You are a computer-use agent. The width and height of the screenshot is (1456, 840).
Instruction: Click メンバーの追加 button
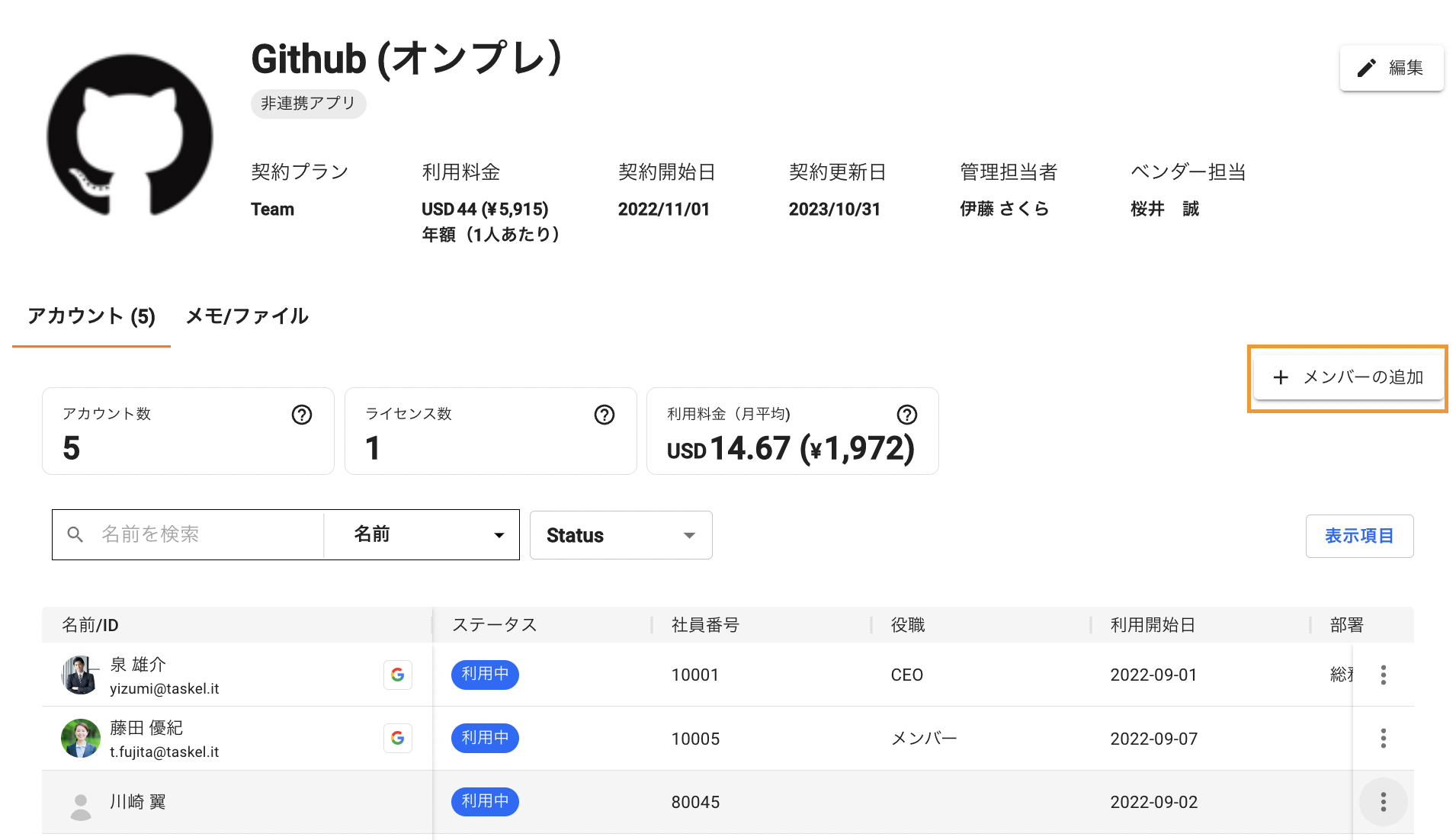[1348, 377]
